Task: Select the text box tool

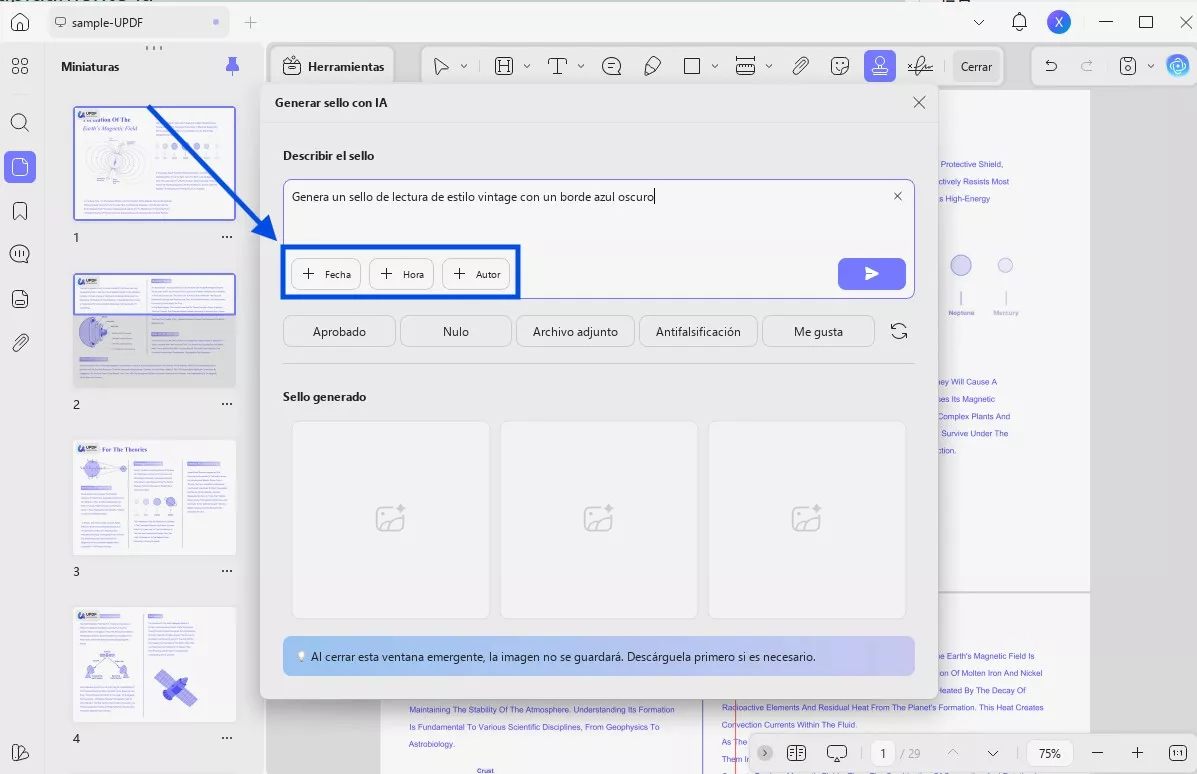Action: pyautogui.click(x=557, y=66)
